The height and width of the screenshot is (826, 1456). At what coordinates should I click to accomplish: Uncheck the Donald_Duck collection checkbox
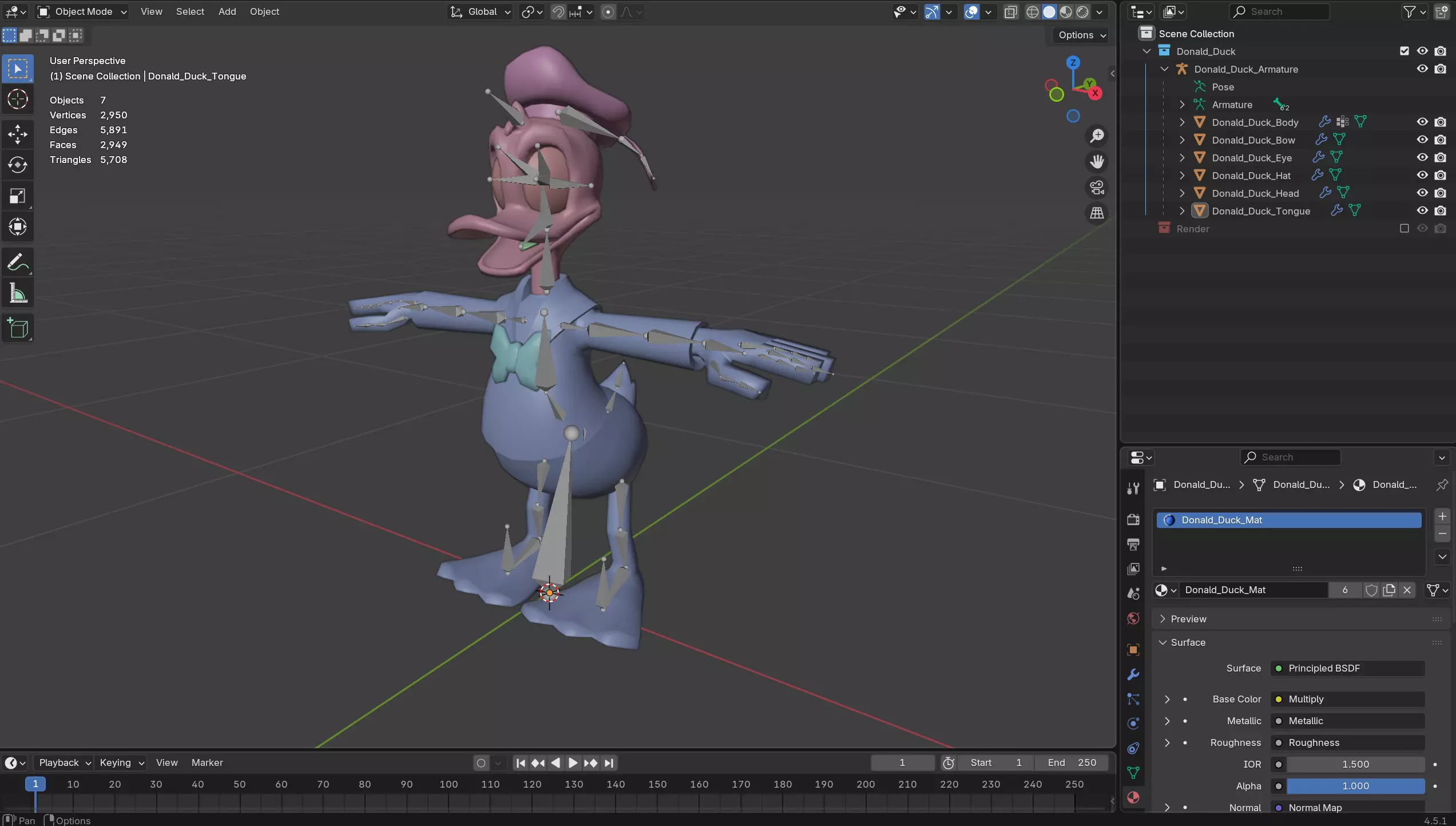pos(1404,51)
